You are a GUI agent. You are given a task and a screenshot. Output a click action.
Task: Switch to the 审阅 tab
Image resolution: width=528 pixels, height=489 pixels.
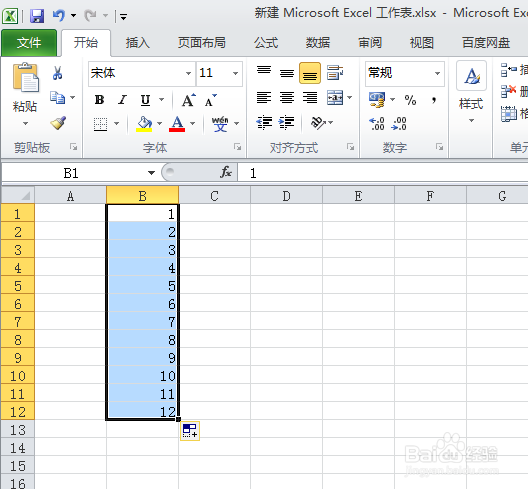tap(370, 43)
